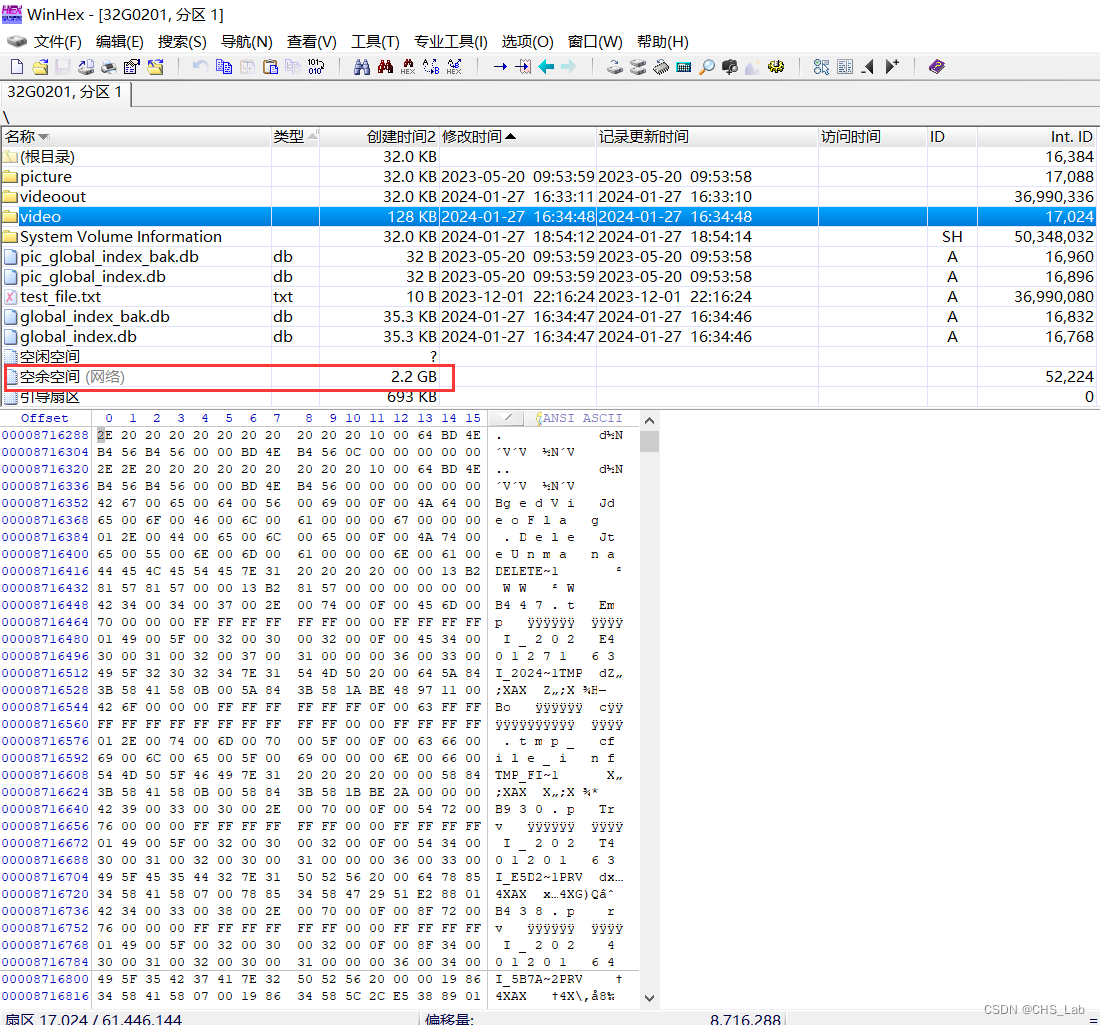Select test_file.txt in the file list
Image resolution: width=1100 pixels, height=1025 pixels.
click(x=549, y=297)
